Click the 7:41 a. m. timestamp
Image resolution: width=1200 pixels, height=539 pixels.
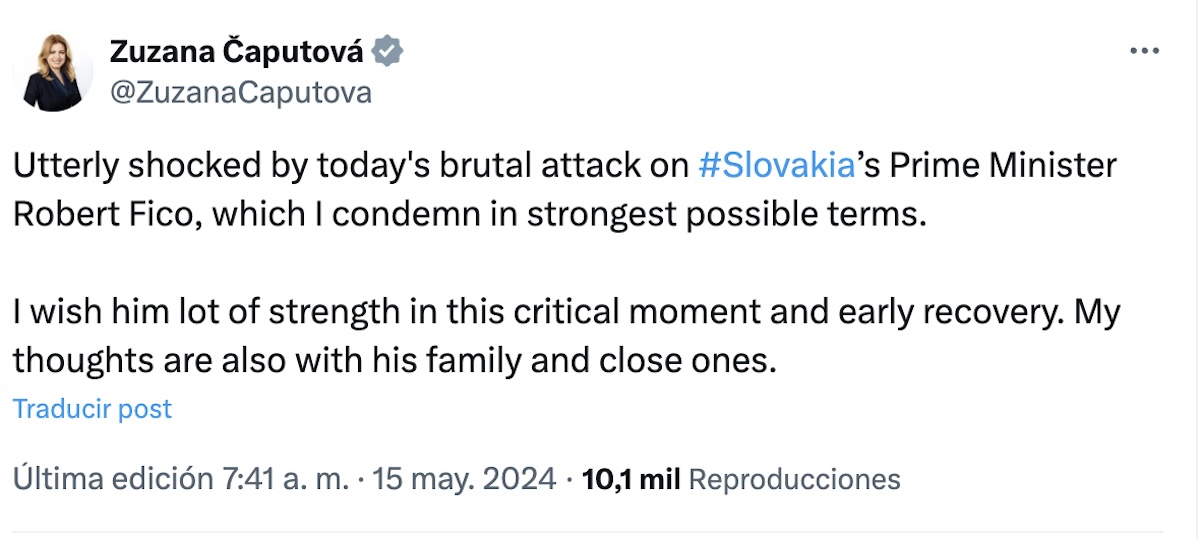285,479
